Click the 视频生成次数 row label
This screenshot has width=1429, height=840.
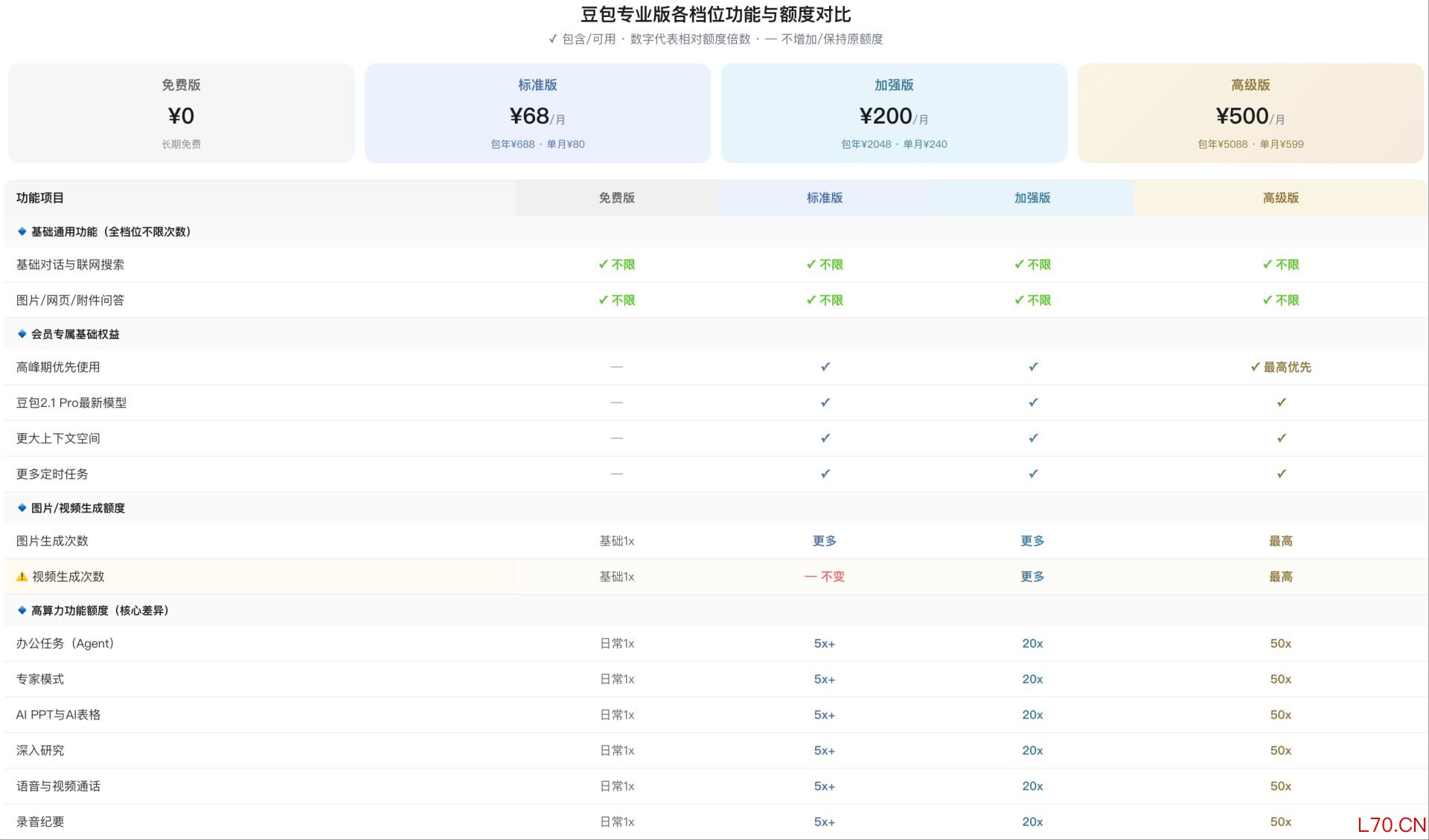pos(68,577)
